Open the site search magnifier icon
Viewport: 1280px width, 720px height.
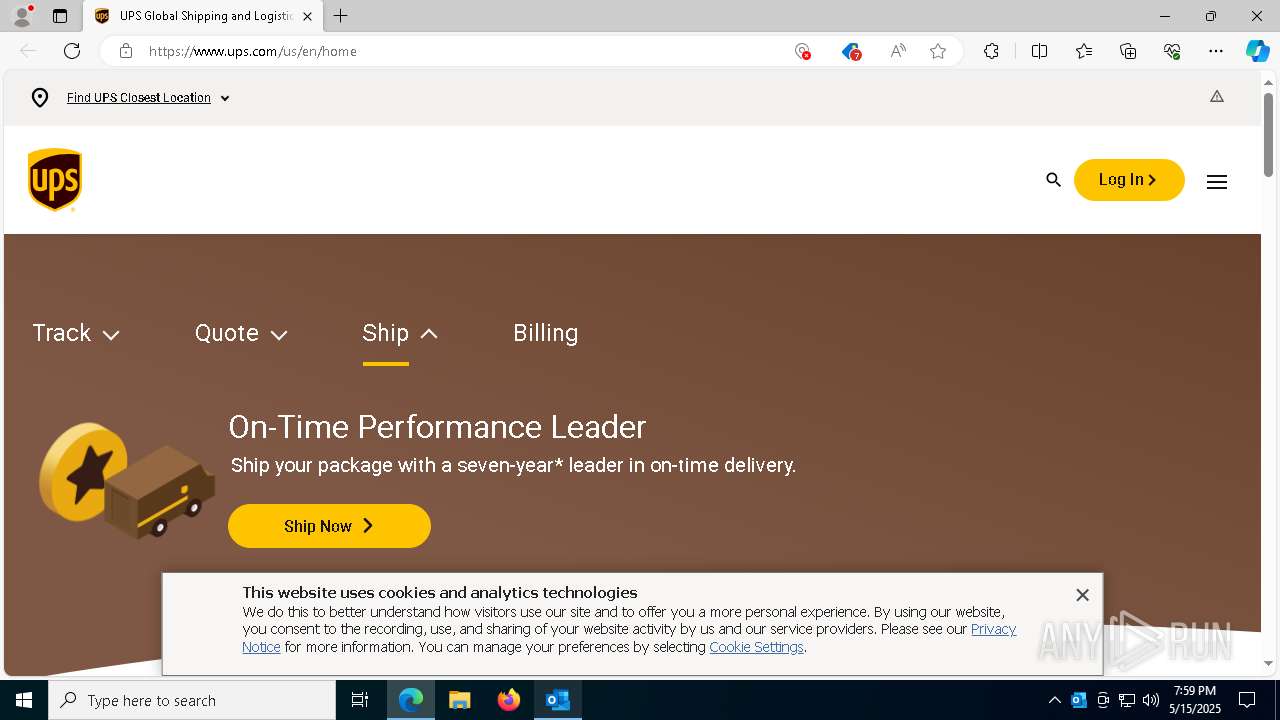1053,180
